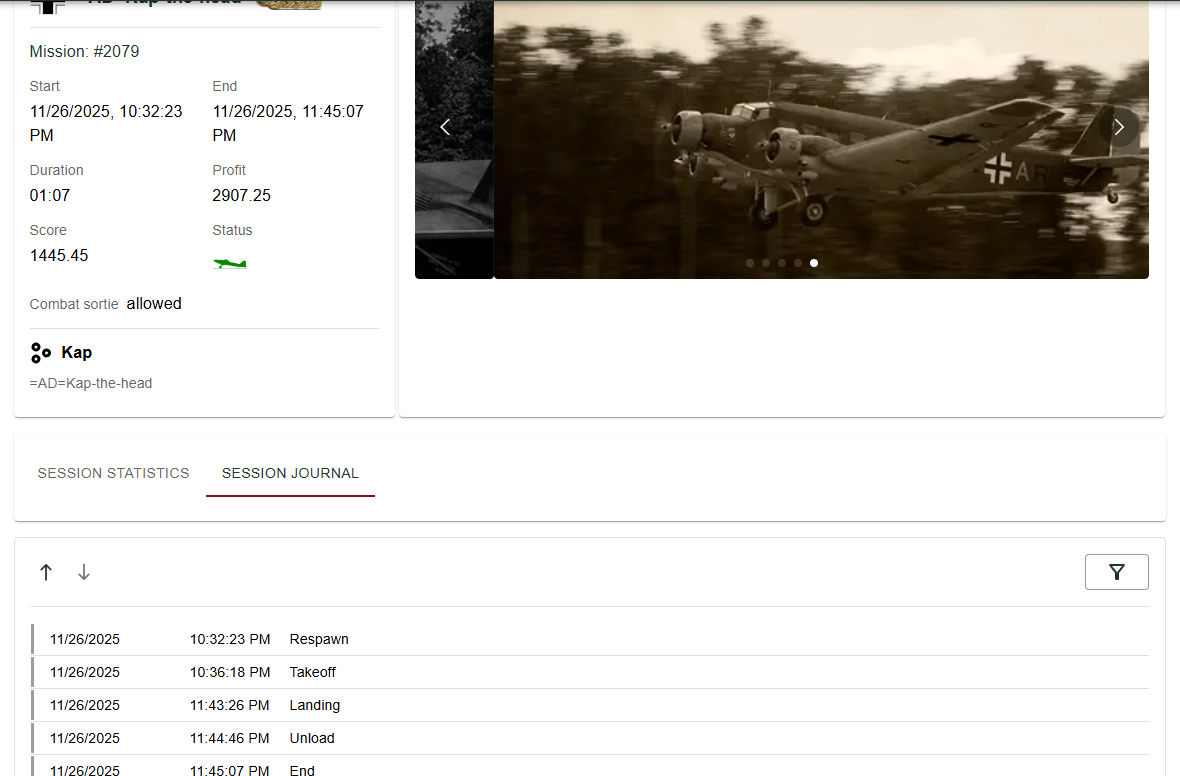Go back with the left carousel arrow
1180x776 pixels.
pyautogui.click(x=445, y=127)
